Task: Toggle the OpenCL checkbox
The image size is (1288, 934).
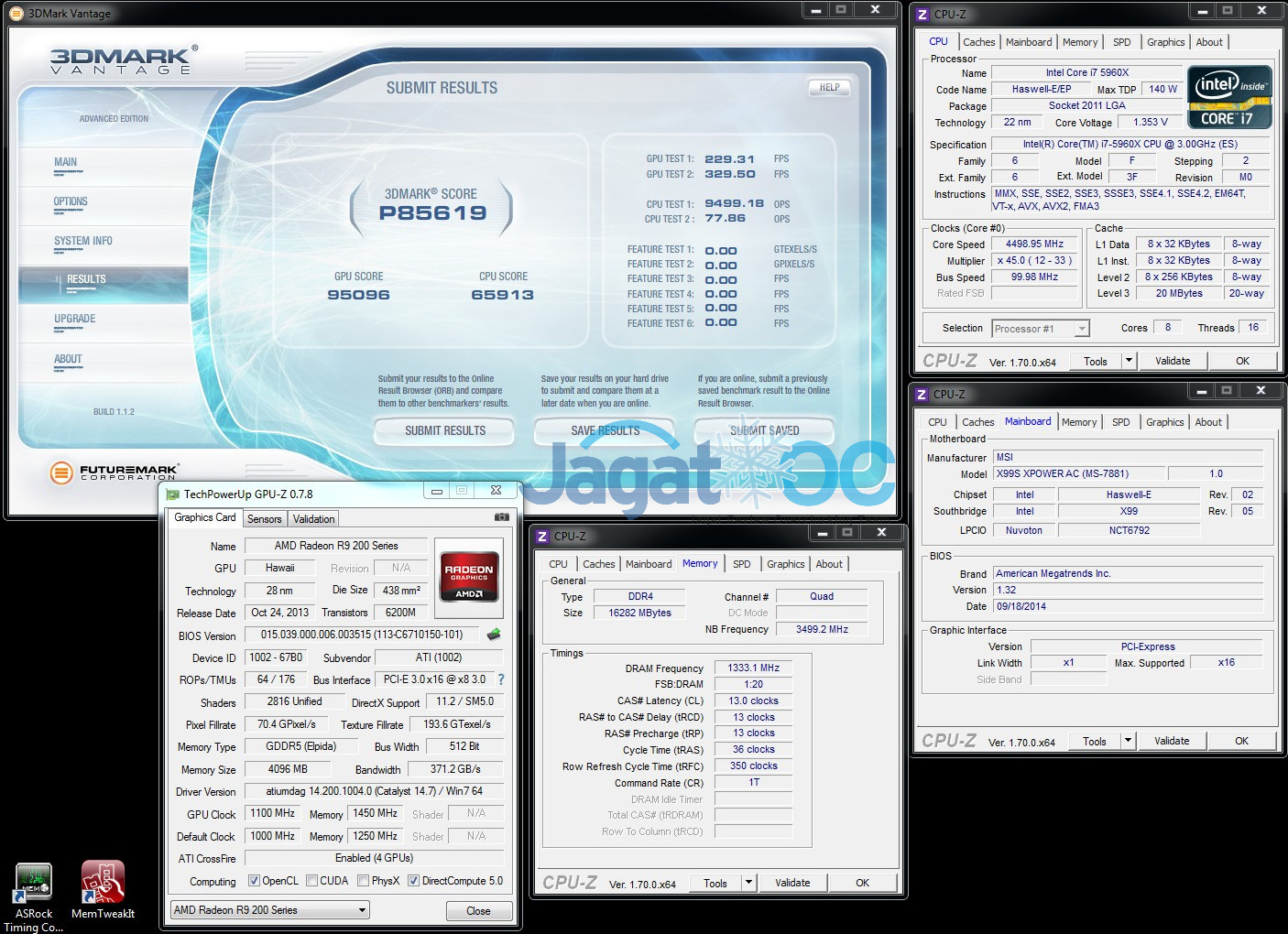Action: click(x=255, y=881)
